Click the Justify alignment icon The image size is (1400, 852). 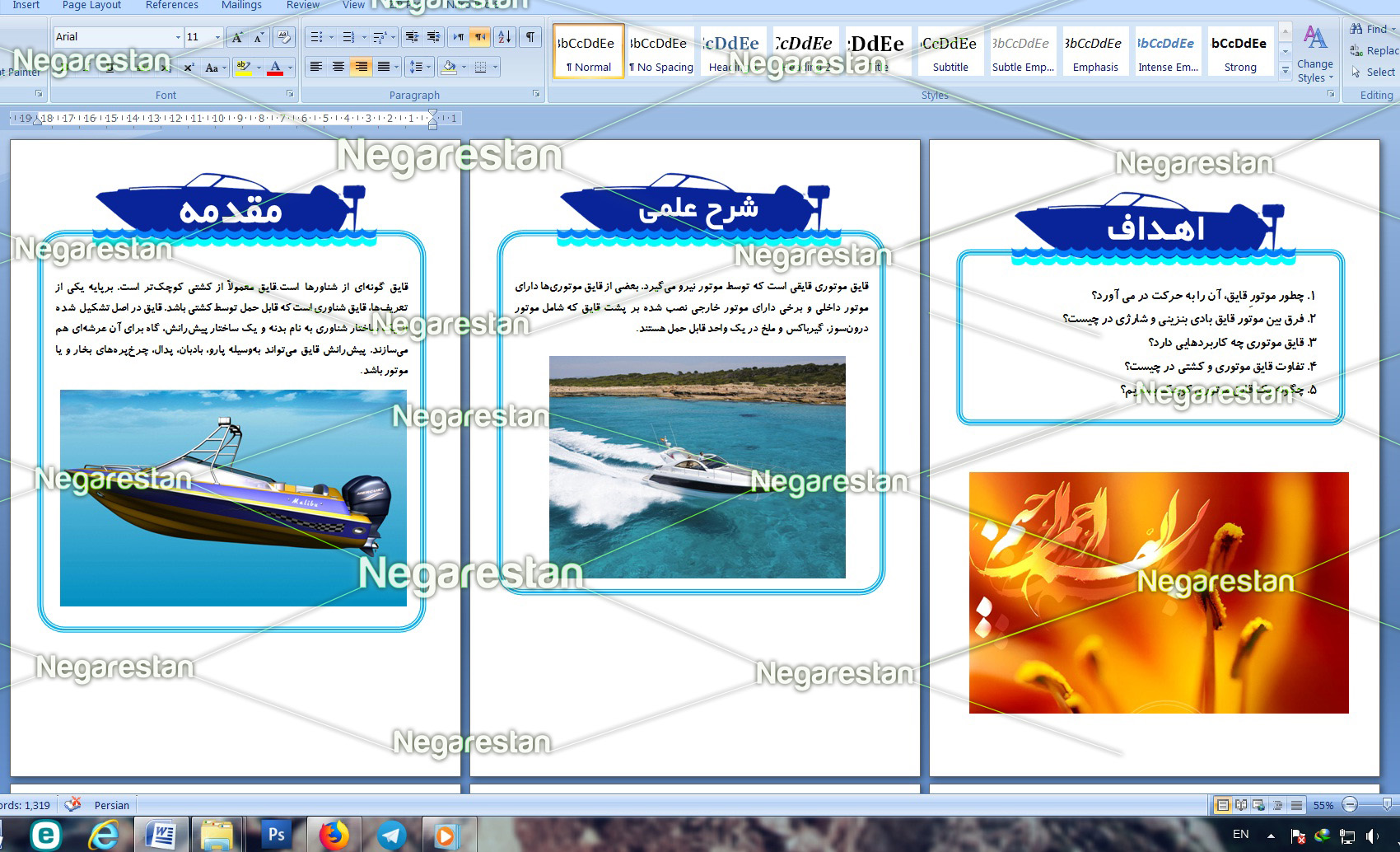383,67
